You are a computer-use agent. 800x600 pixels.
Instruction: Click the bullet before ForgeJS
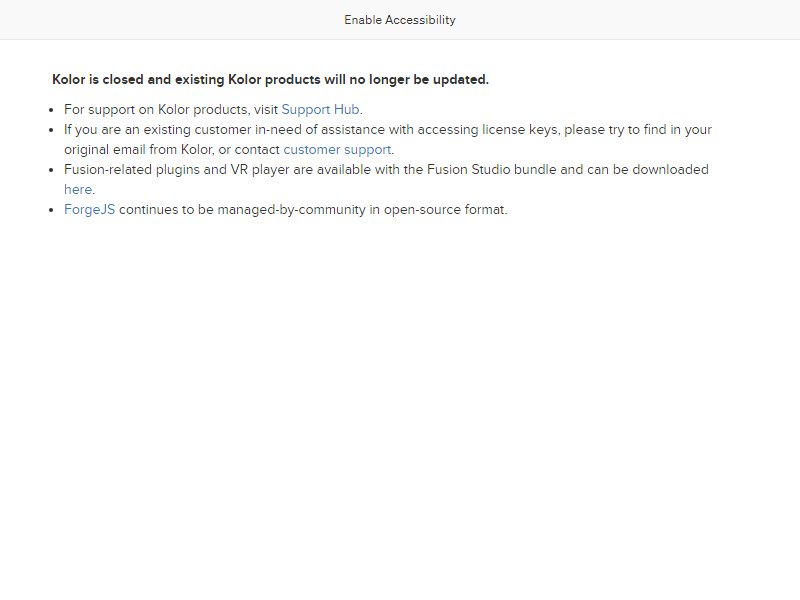51,210
